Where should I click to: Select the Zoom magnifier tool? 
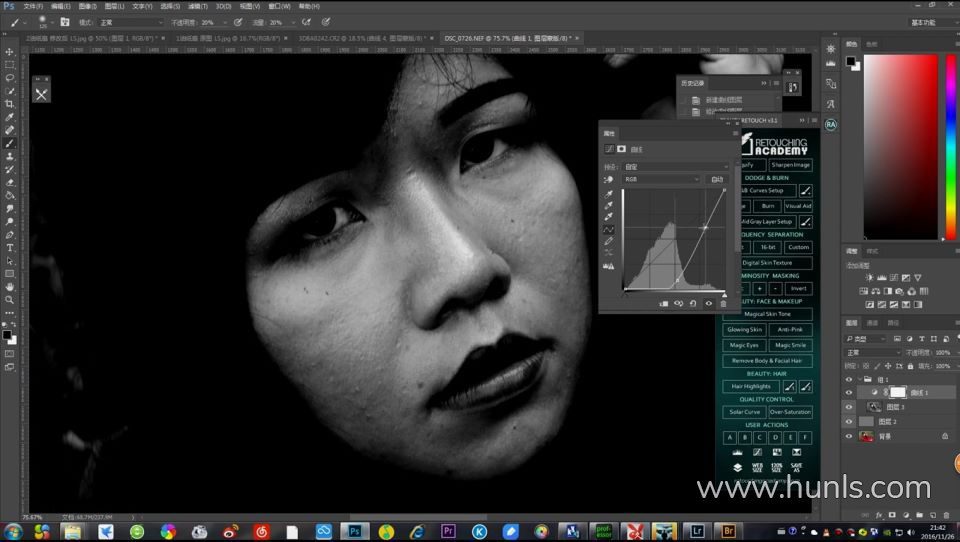click(10, 299)
